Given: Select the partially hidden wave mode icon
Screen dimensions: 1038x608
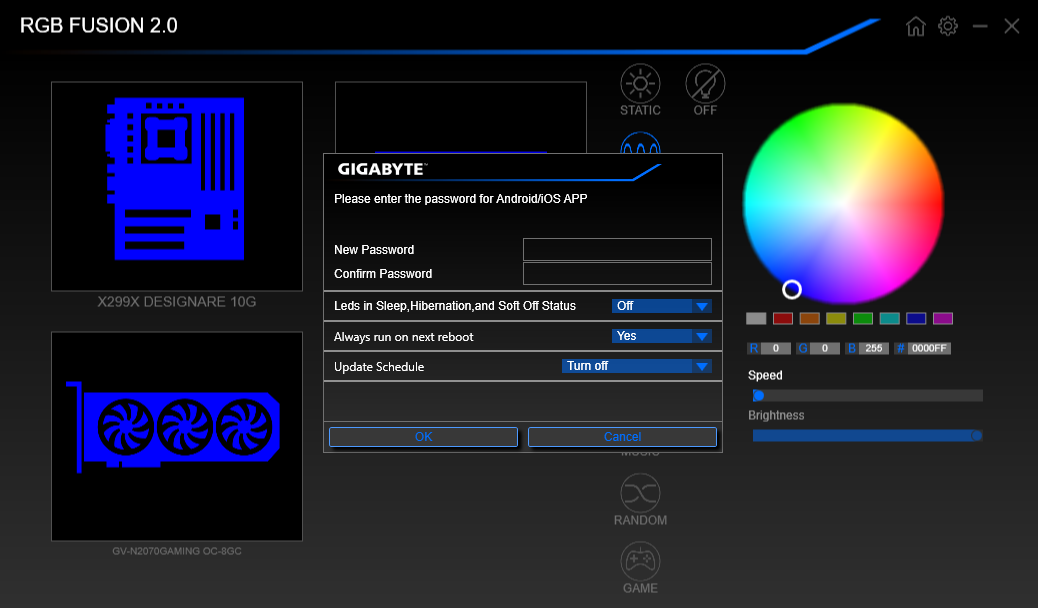Looking at the screenshot, I should [x=640, y=142].
